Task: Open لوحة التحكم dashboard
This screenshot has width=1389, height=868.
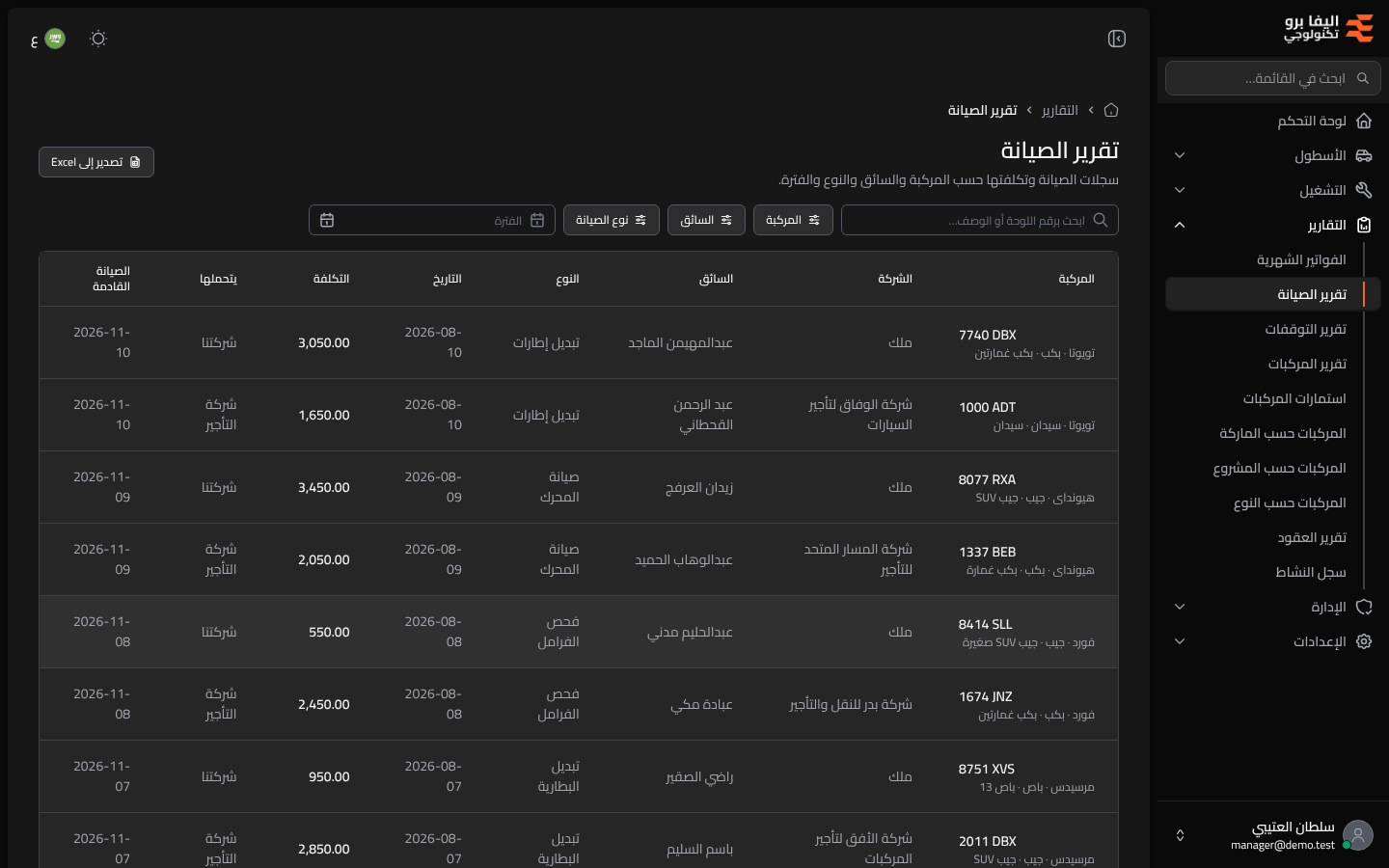Action: pos(1273,121)
